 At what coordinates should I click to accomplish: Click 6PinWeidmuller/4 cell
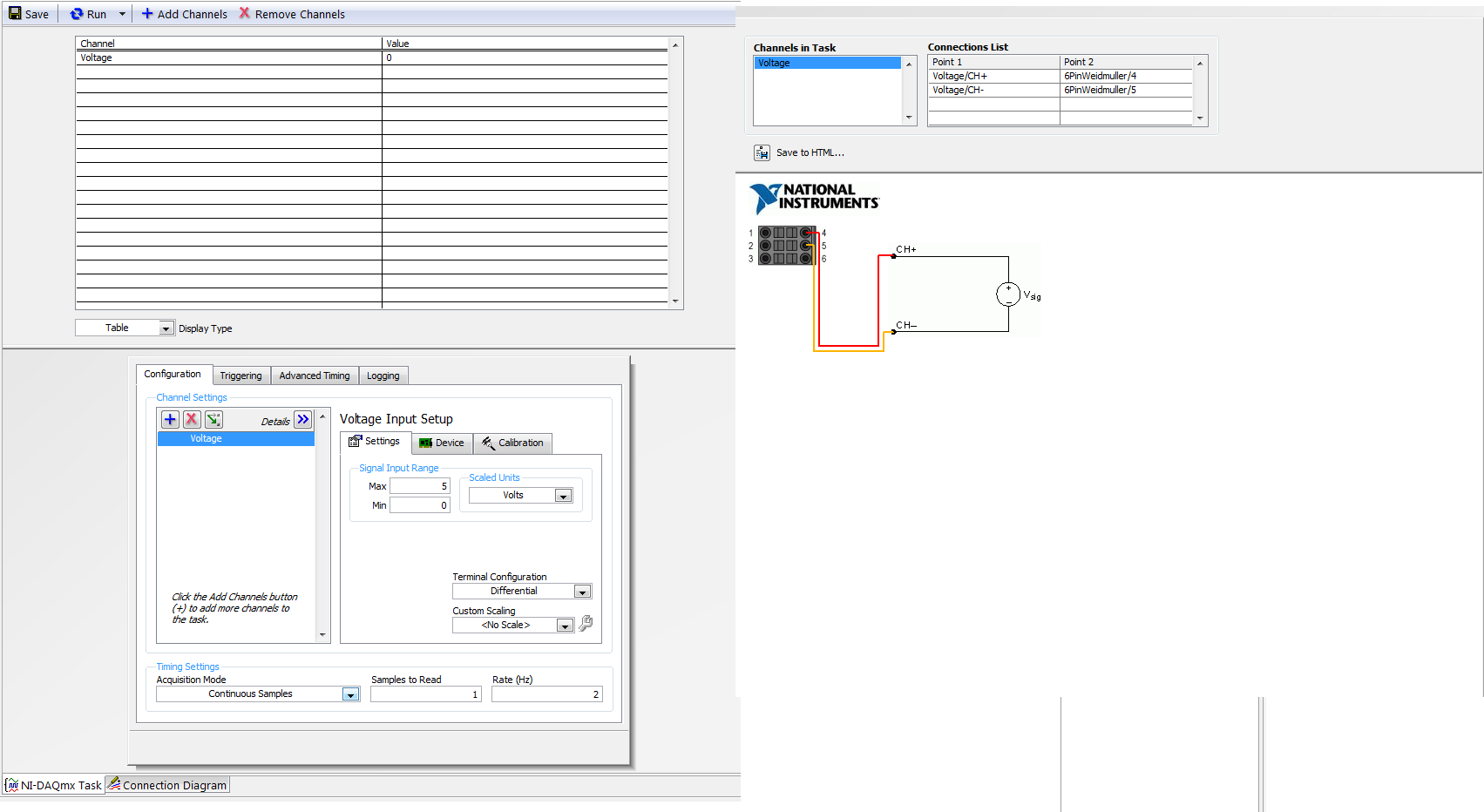pyautogui.click(x=1126, y=76)
